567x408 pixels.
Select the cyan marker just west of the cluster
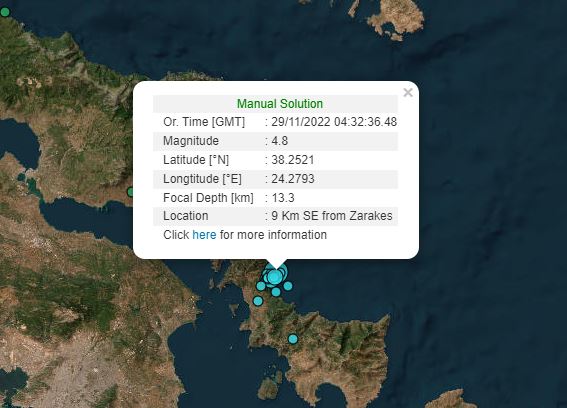click(261, 286)
